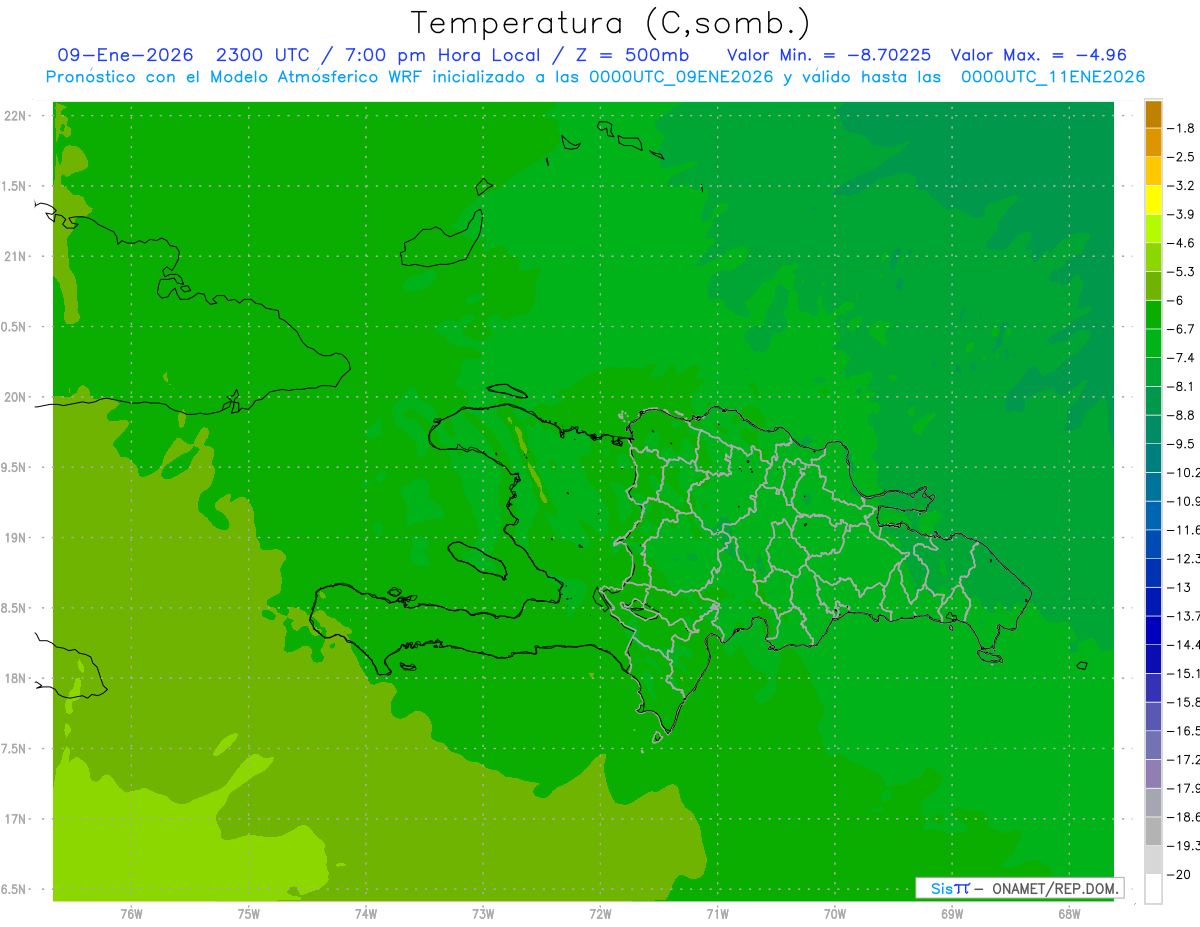Viewport: 1200px width, 927px height.
Task: Click the "-3.9" color scale label
Action: tap(1183, 214)
